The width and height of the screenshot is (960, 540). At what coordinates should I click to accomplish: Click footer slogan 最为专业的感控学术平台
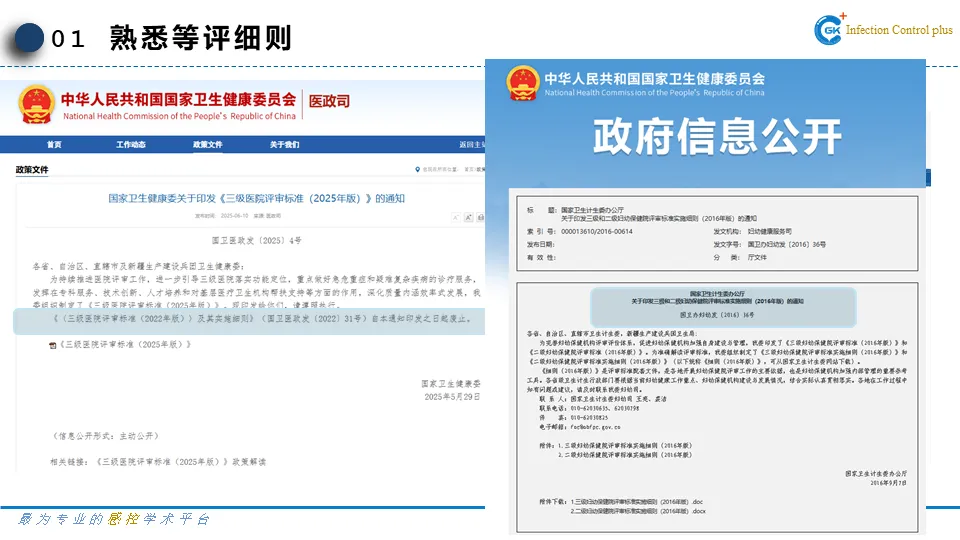pyautogui.click(x=114, y=519)
